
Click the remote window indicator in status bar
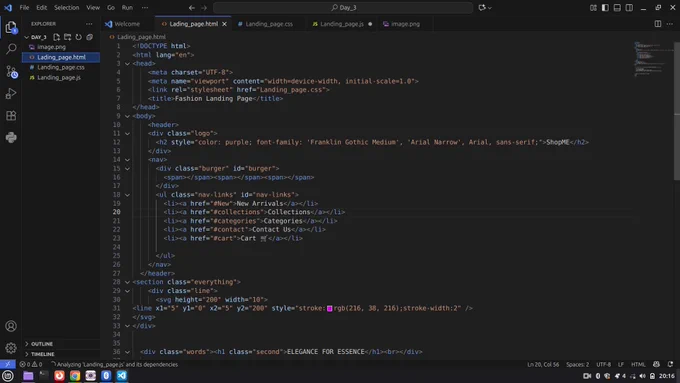click(x=8, y=364)
